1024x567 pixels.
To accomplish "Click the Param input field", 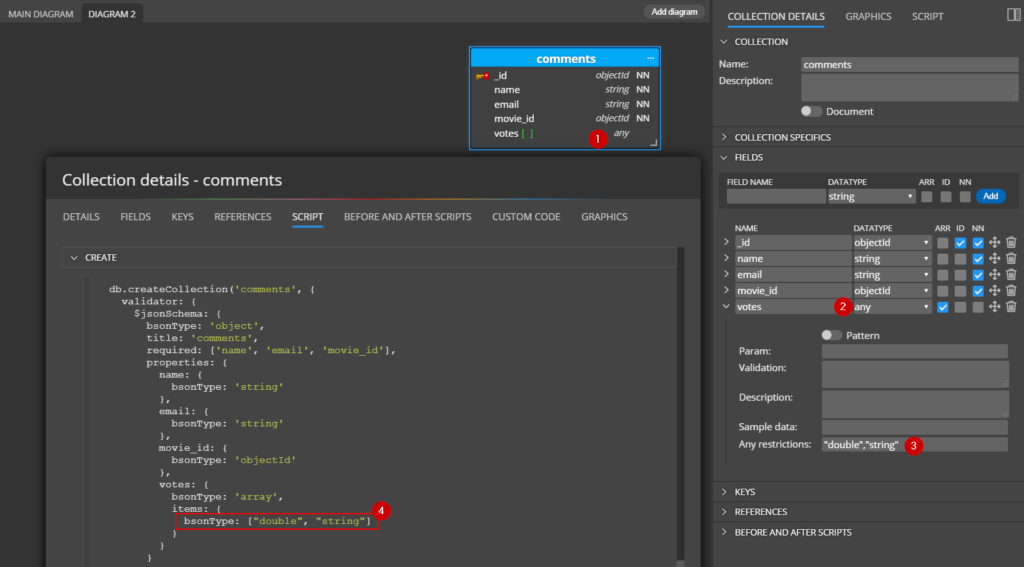I will point(914,351).
